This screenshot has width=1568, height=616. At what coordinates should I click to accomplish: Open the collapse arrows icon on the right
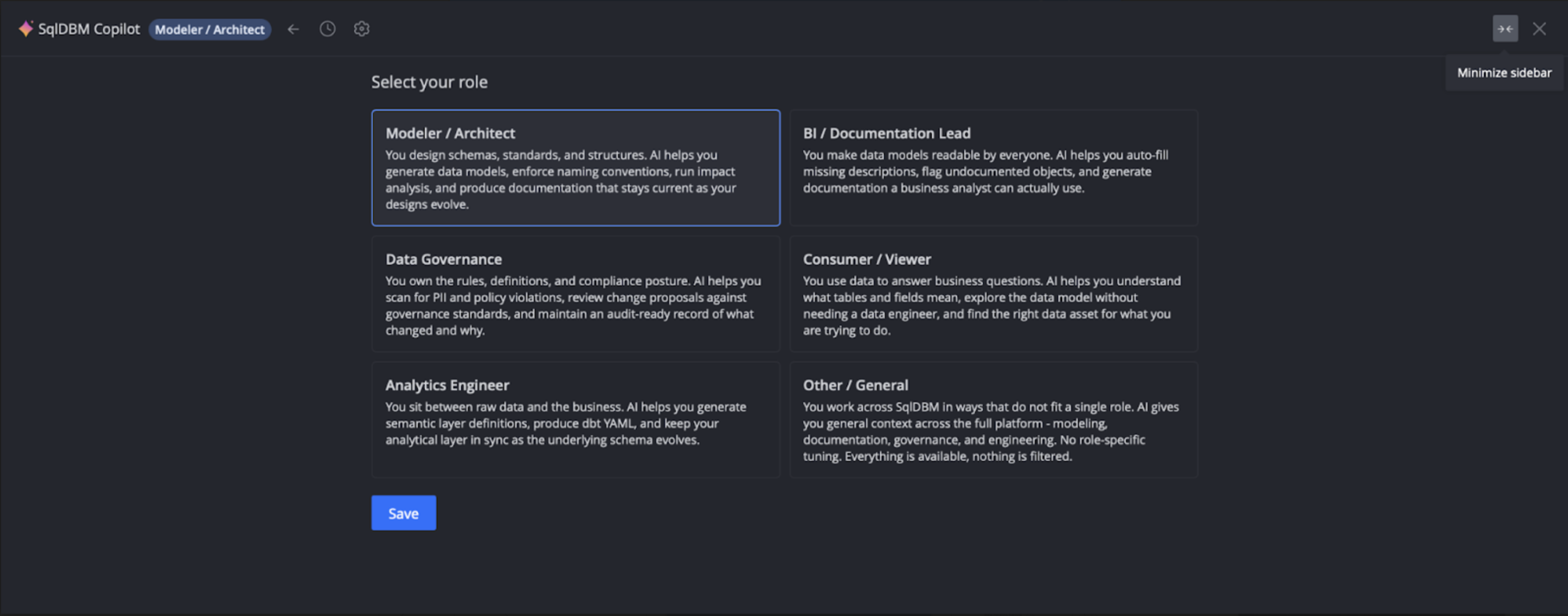click(x=1505, y=28)
